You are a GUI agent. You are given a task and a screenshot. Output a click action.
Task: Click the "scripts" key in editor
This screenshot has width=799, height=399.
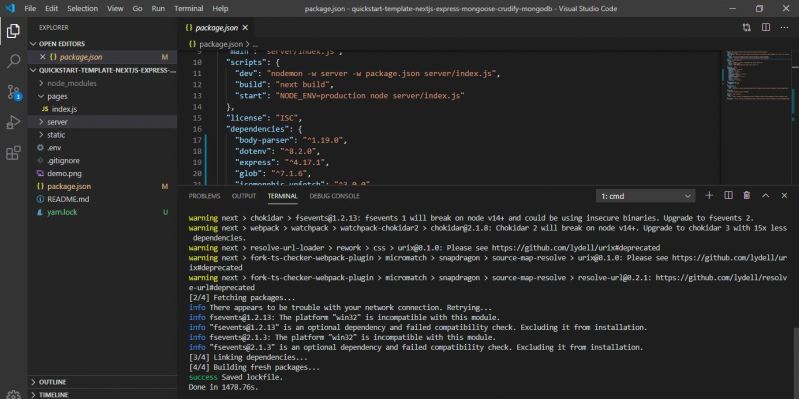[x=247, y=62]
